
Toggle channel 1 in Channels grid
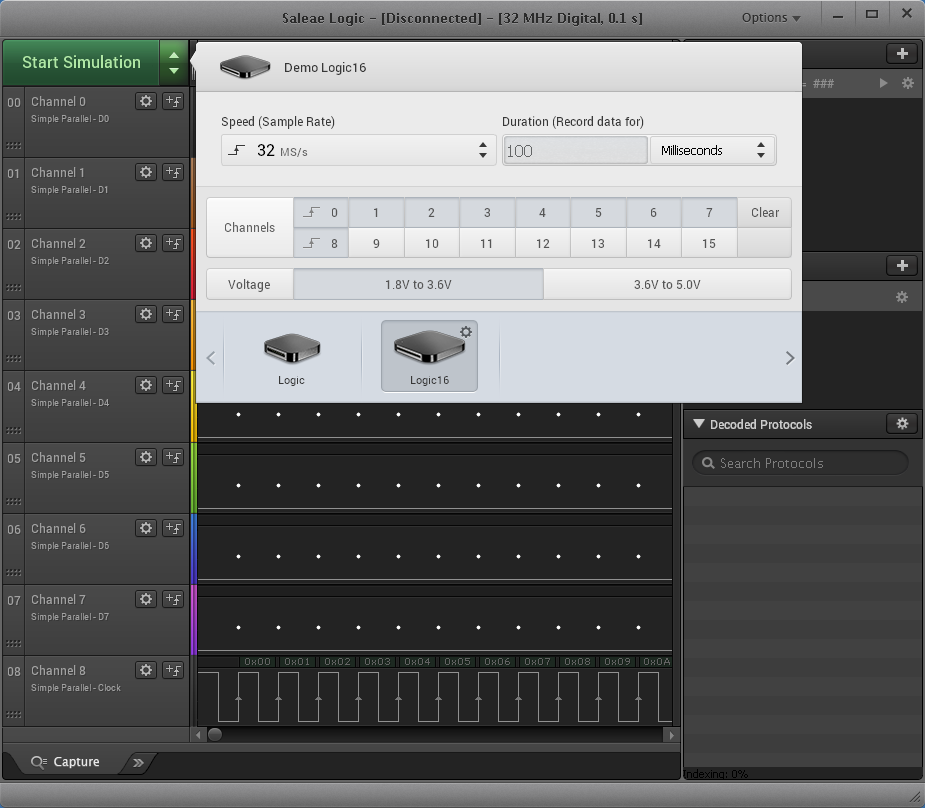376,212
